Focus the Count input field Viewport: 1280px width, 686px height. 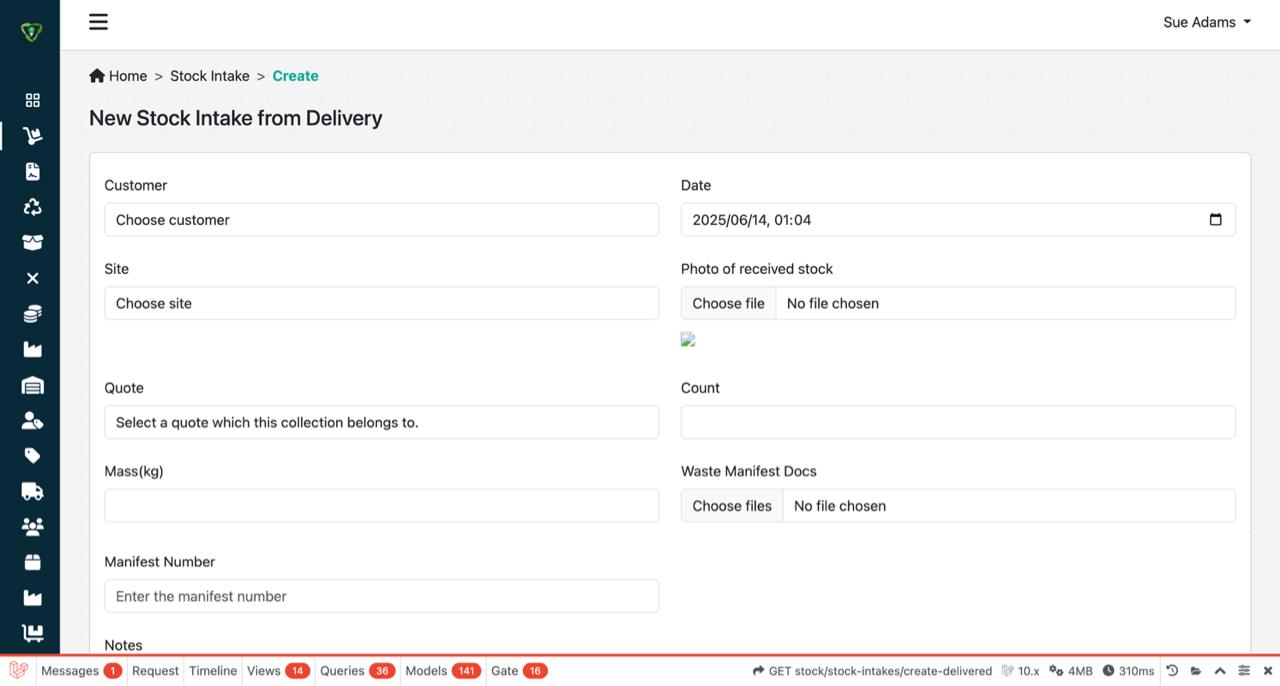coord(958,422)
